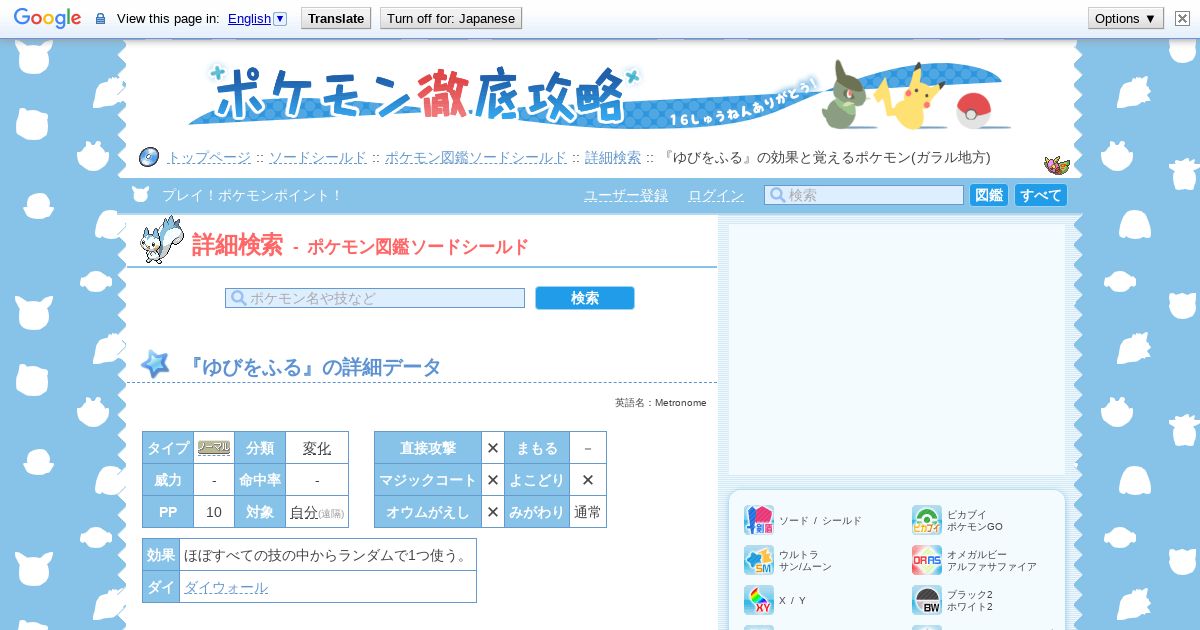The height and width of the screenshot is (630, 1200).
Task: Click the ポケモン徹底攻略 site logo banner
Action: coord(600,95)
